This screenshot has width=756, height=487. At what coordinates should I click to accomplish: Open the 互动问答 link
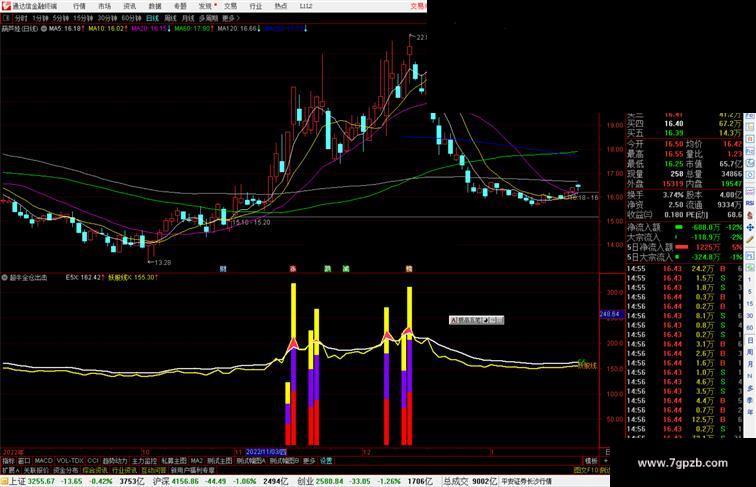(x=153, y=470)
